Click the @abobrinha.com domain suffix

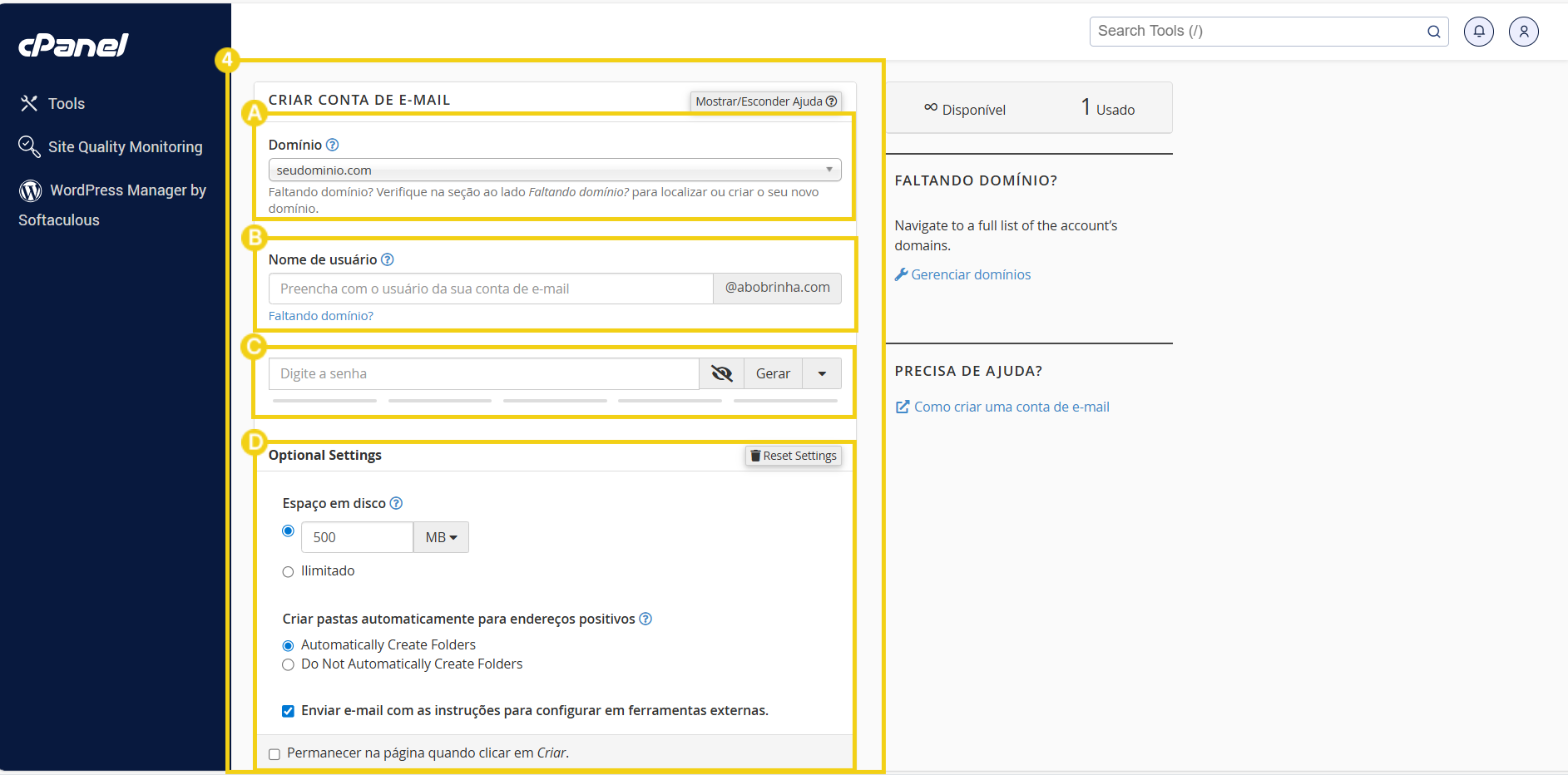777,288
